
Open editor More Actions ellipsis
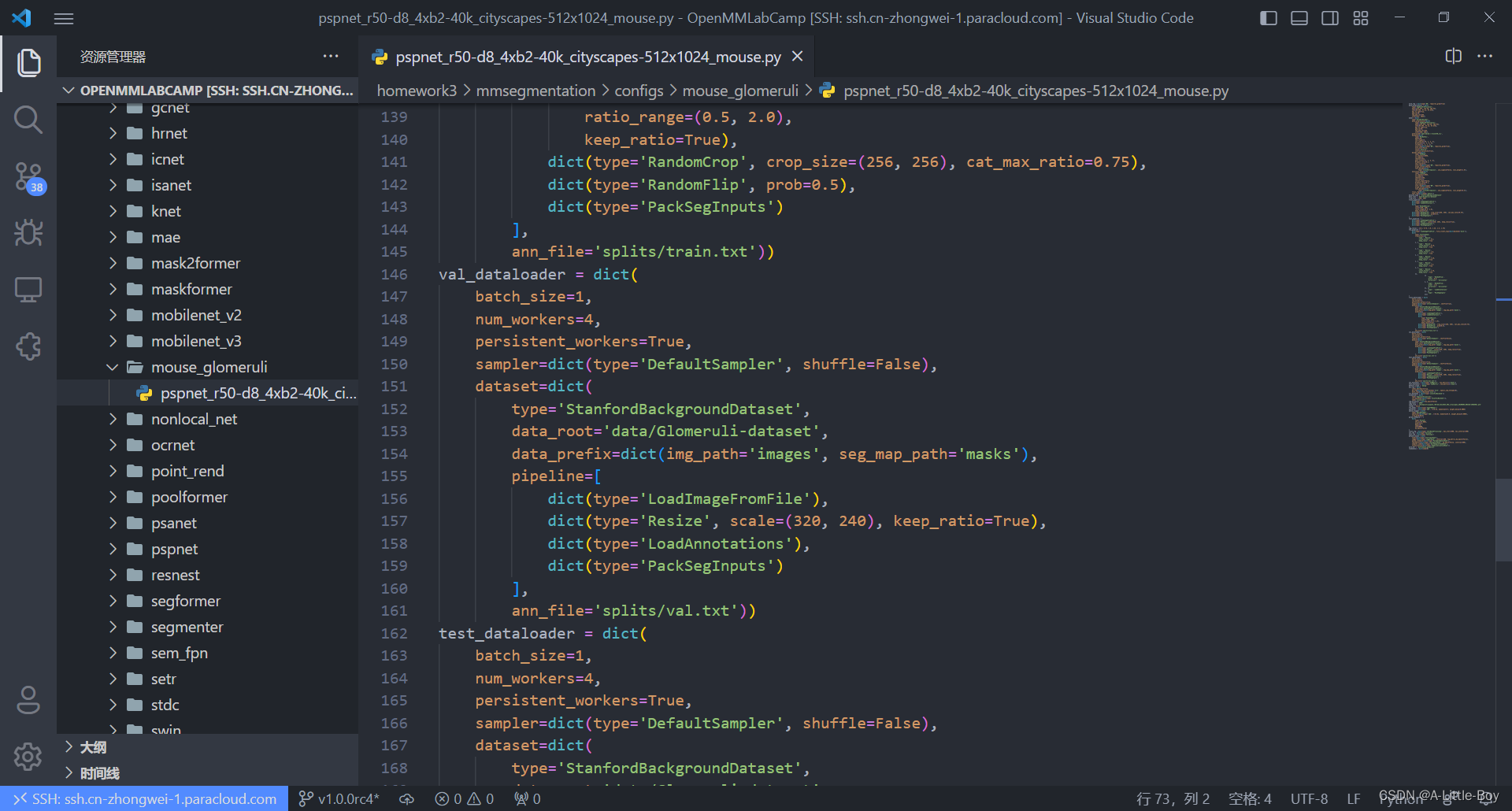coord(1485,56)
